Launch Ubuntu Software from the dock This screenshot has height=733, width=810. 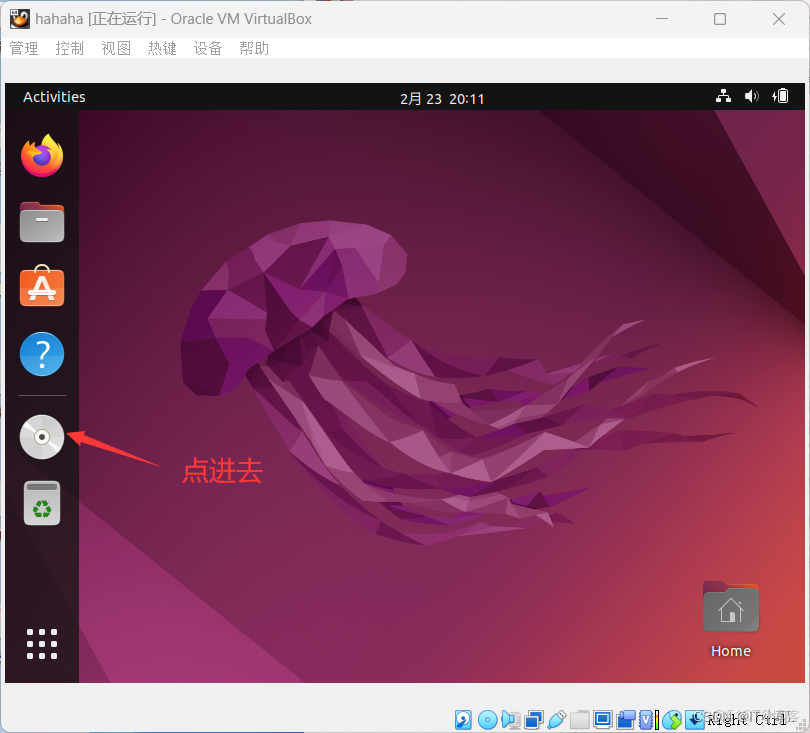41,287
